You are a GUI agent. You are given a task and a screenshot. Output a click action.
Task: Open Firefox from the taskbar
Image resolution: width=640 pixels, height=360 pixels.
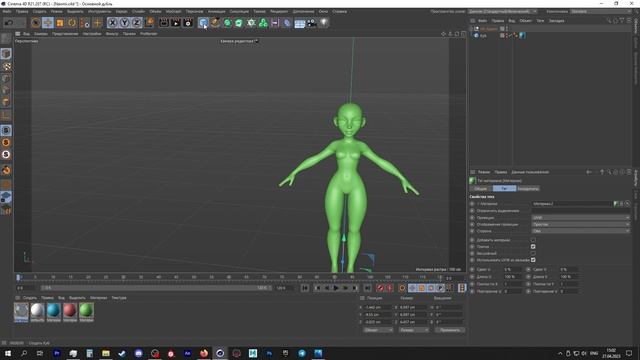pyautogui.click(x=204, y=353)
